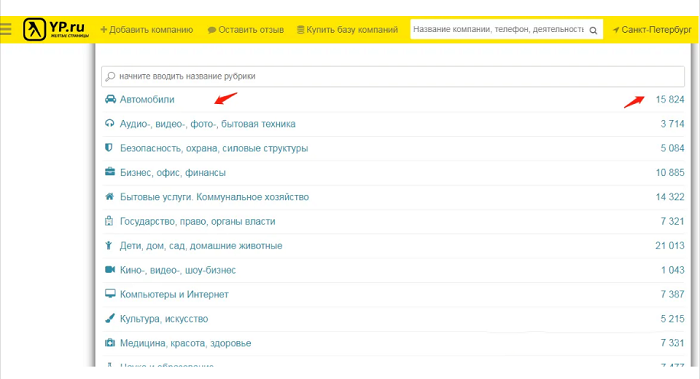Open the hamburger menu icon
Viewport: 700px width, 379px height.
[x=6, y=29]
